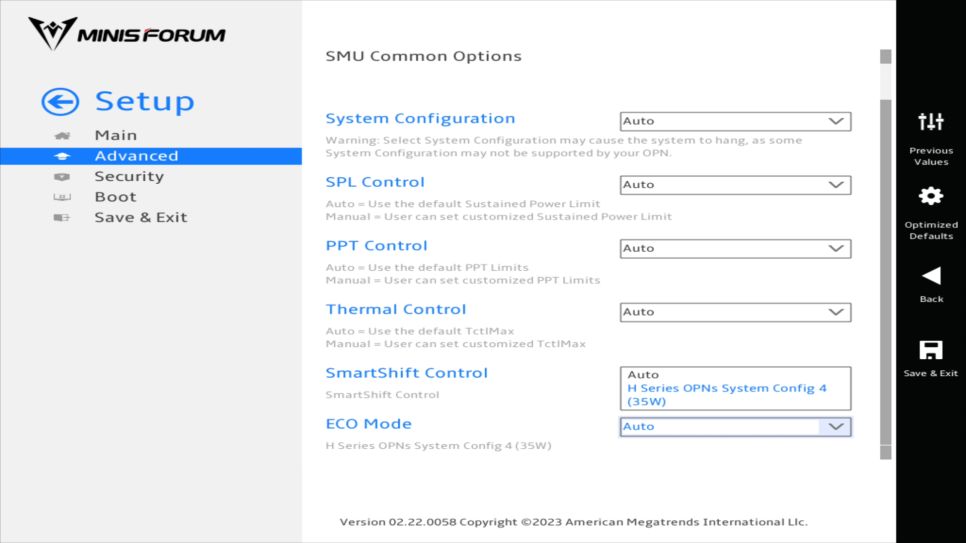Click the Back triangle icon
This screenshot has width=966, height=543.
930,275
